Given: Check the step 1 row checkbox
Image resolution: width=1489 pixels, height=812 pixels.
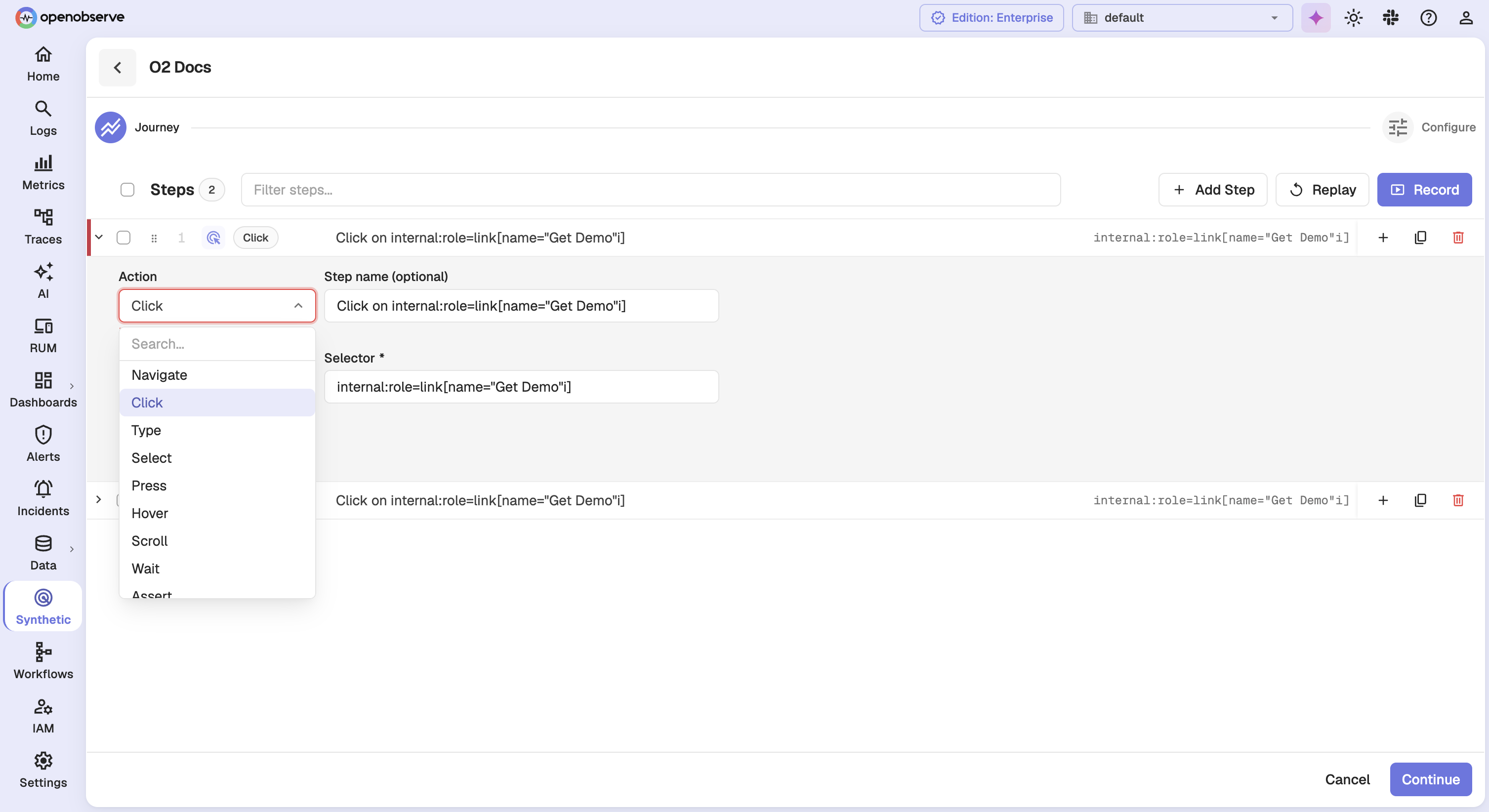Looking at the screenshot, I should [x=123, y=238].
